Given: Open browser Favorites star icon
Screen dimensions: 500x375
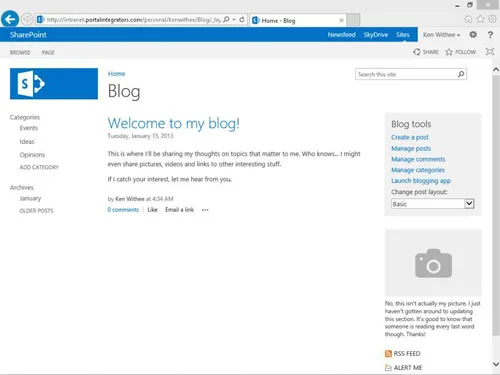Looking at the screenshot, I should click(x=480, y=19).
